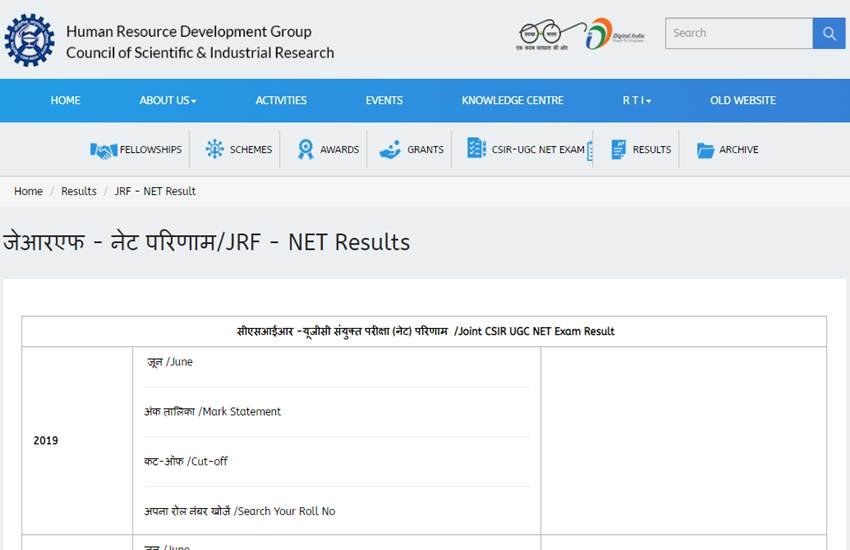Click the Home breadcrumb link
This screenshot has height=550, width=850.
tap(28, 191)
